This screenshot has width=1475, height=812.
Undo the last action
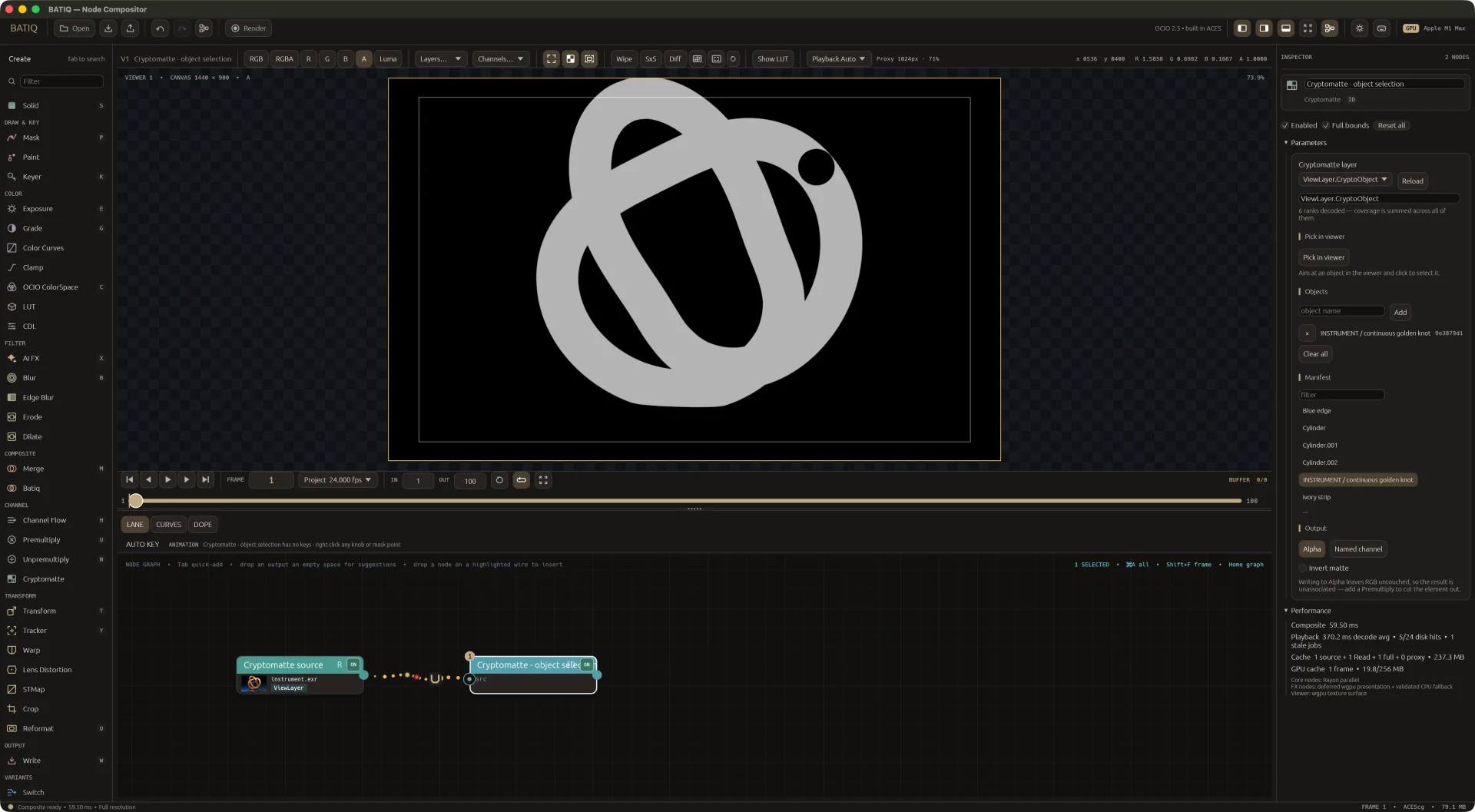[160, 28]
